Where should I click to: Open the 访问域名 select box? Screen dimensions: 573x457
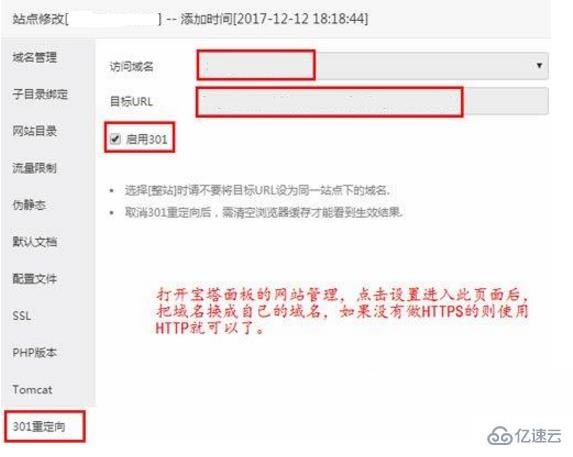373,66
